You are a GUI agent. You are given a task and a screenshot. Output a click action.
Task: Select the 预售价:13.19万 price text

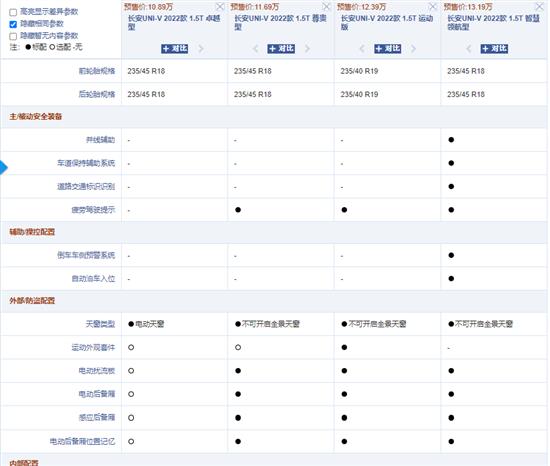[x=468, y=7]
